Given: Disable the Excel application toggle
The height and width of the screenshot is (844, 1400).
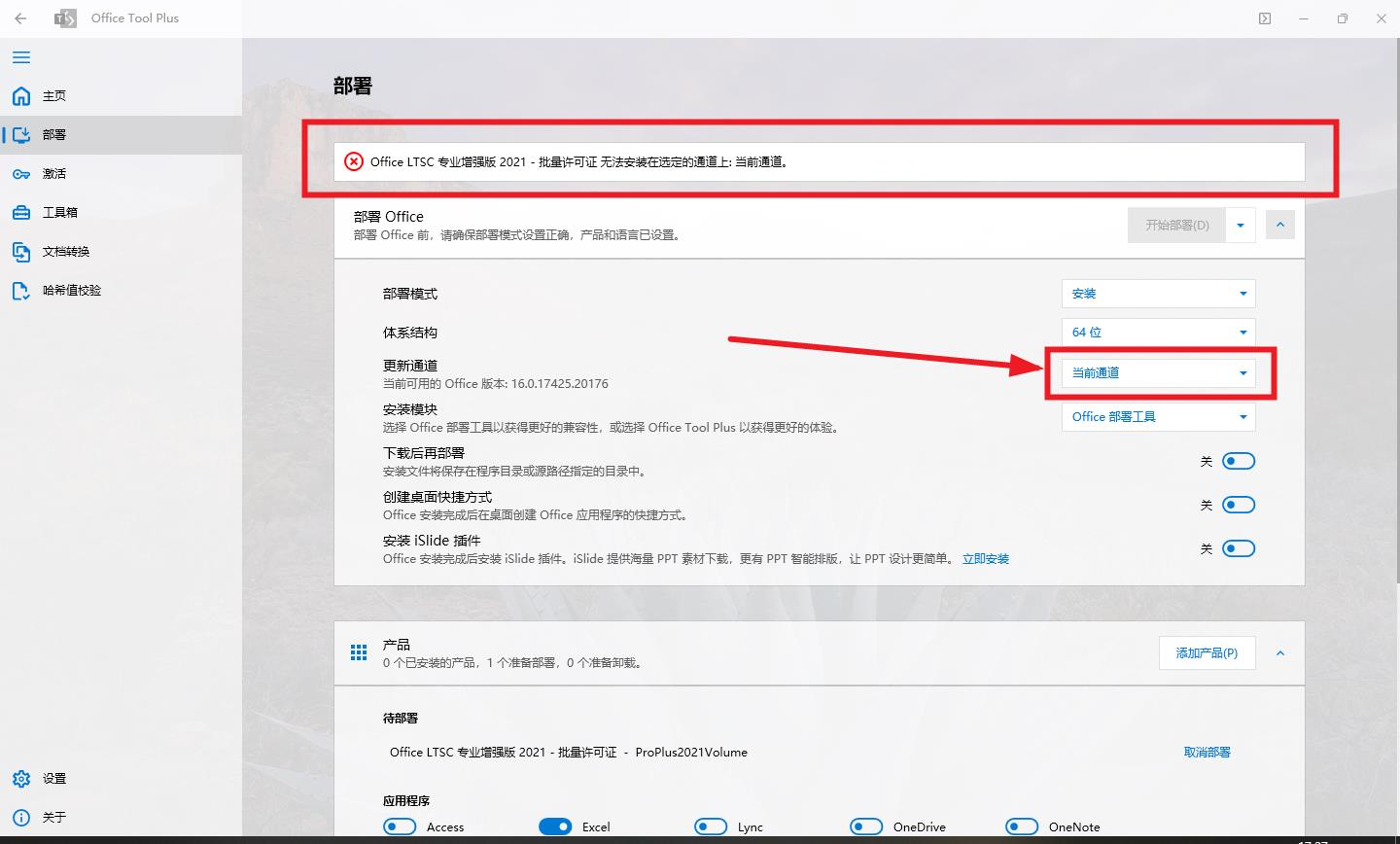Looking at the screenshot, I should (x=555, y=826).
